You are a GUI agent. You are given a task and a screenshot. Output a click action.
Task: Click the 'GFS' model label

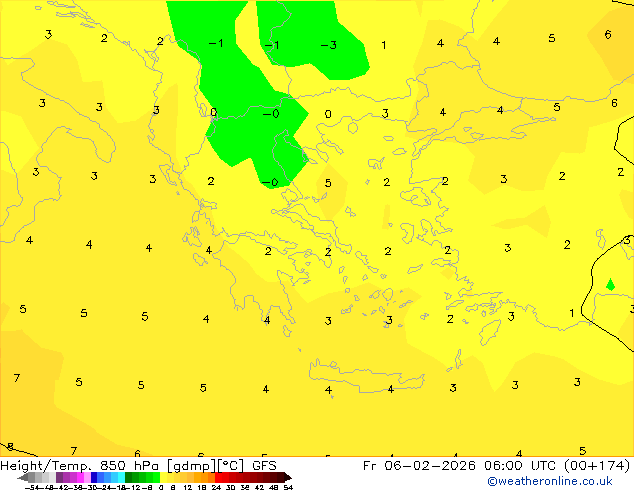click(x=264, y=466)
